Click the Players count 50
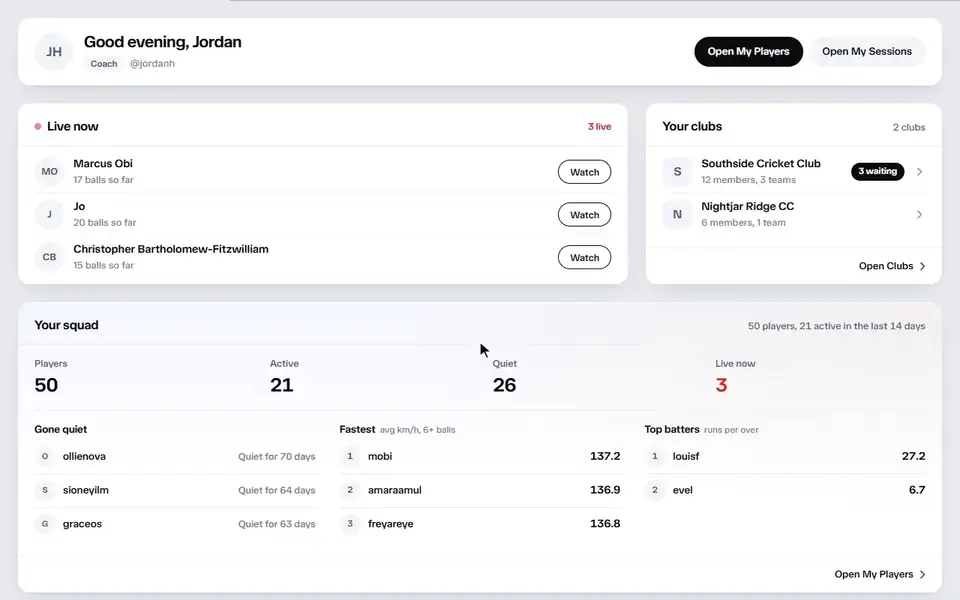This screenshot has width=960, height=600. point(46,385)
